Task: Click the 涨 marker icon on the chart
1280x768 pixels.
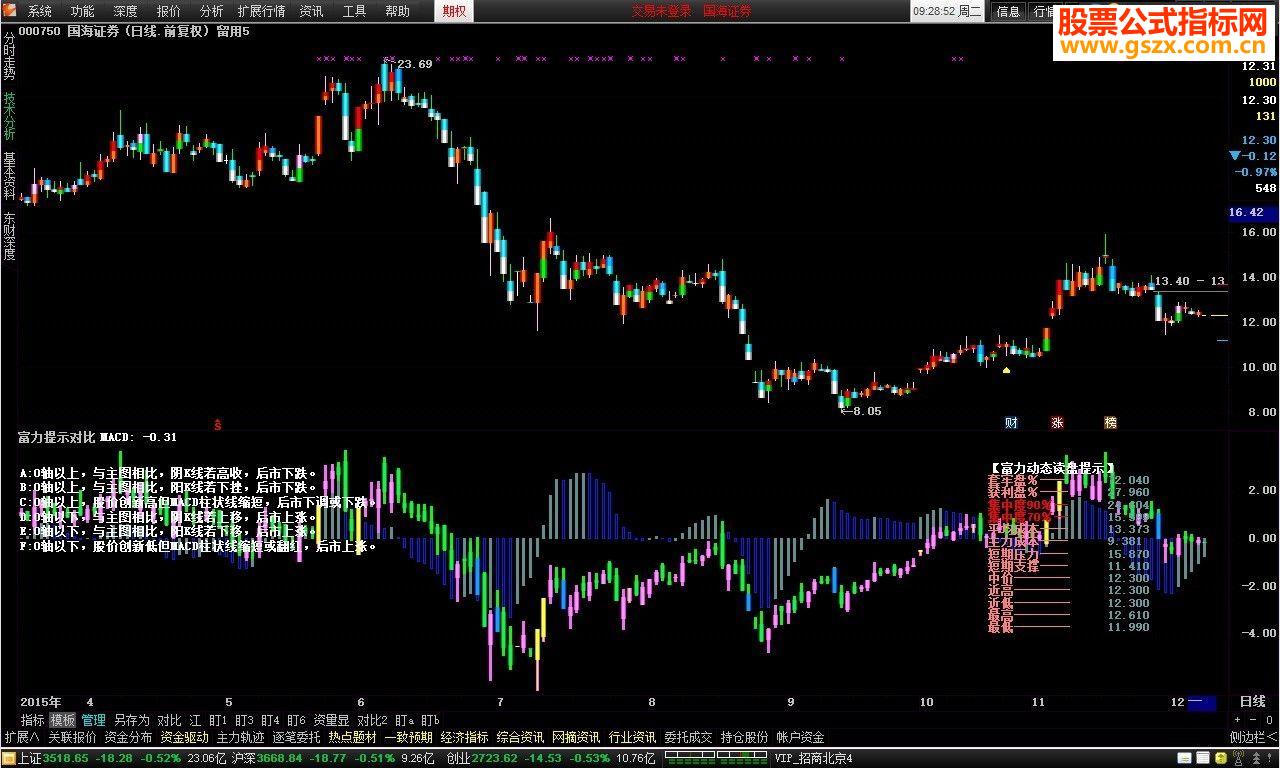Action: pos(1057,423)
